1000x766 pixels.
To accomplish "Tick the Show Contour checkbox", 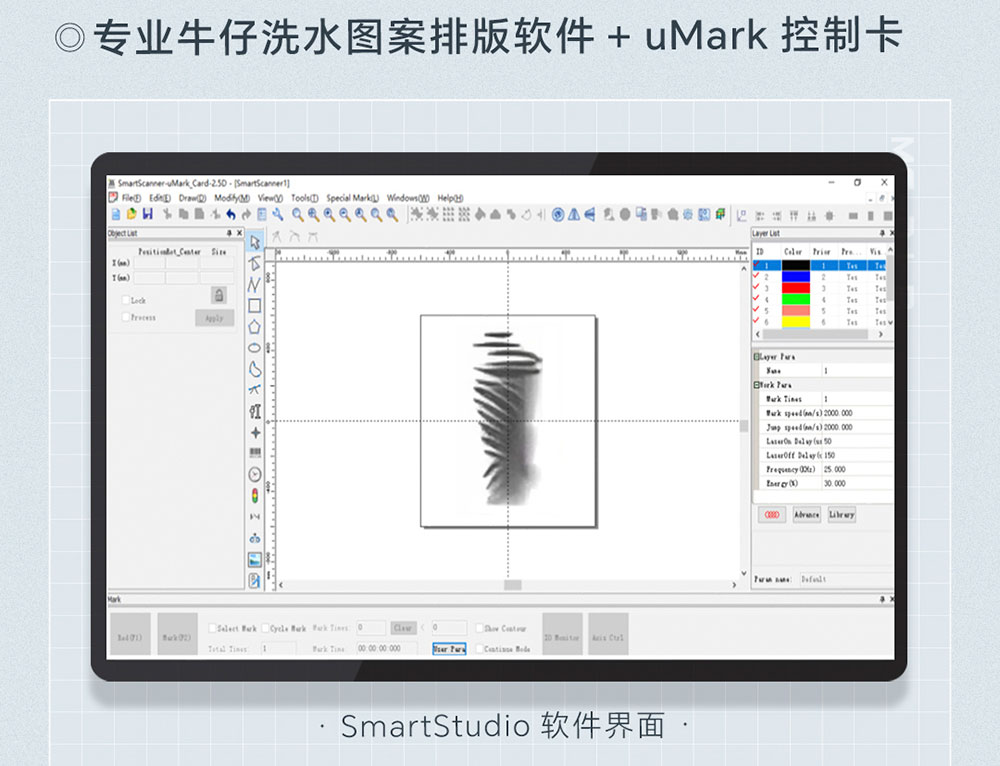I will [479, 628].
